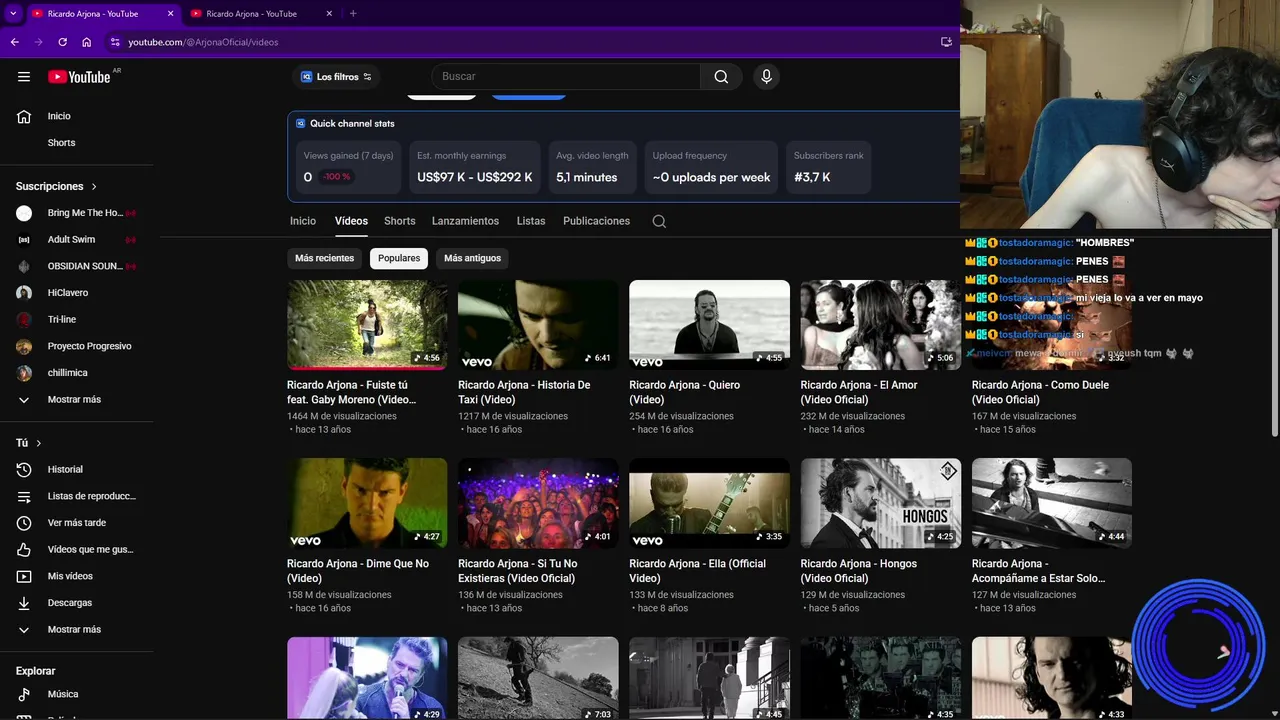1280x720 pixels.
Task: Click the browser home icon
Action: coord(86,42)
